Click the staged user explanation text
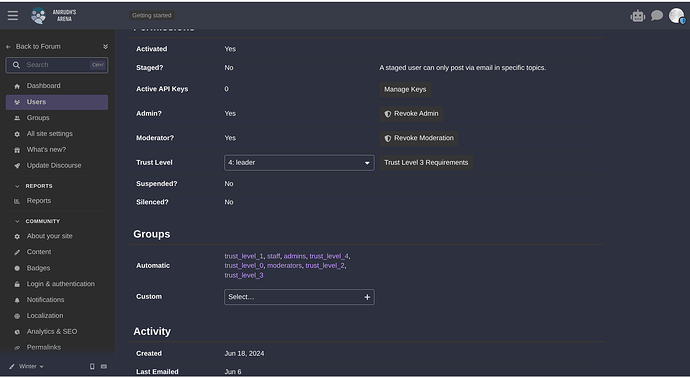 pyautogui.click(x=462, y=68)
